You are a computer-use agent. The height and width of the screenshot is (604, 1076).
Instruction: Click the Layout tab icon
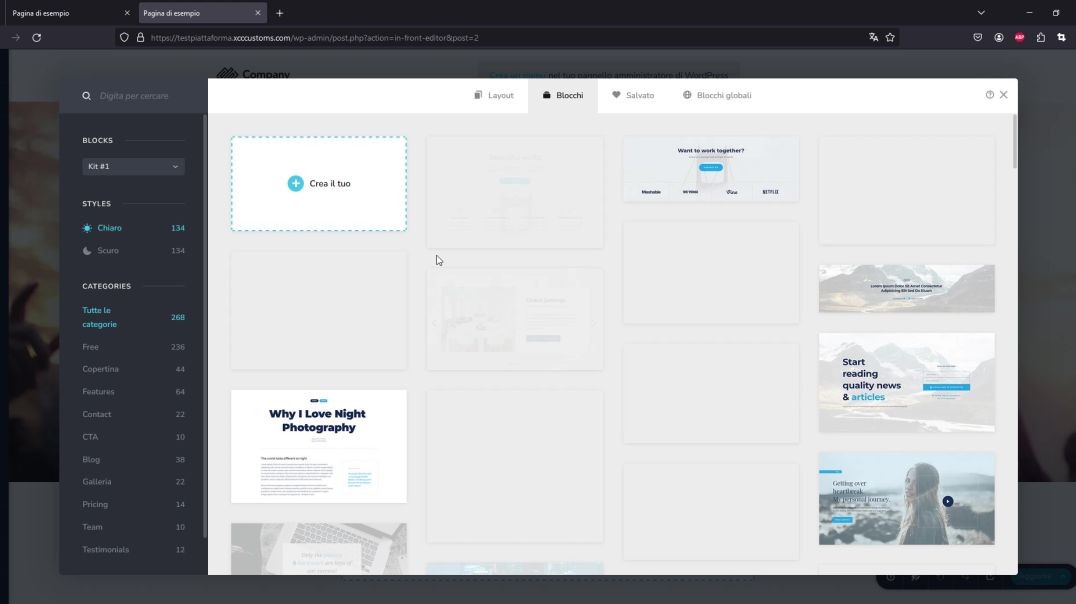478,95
